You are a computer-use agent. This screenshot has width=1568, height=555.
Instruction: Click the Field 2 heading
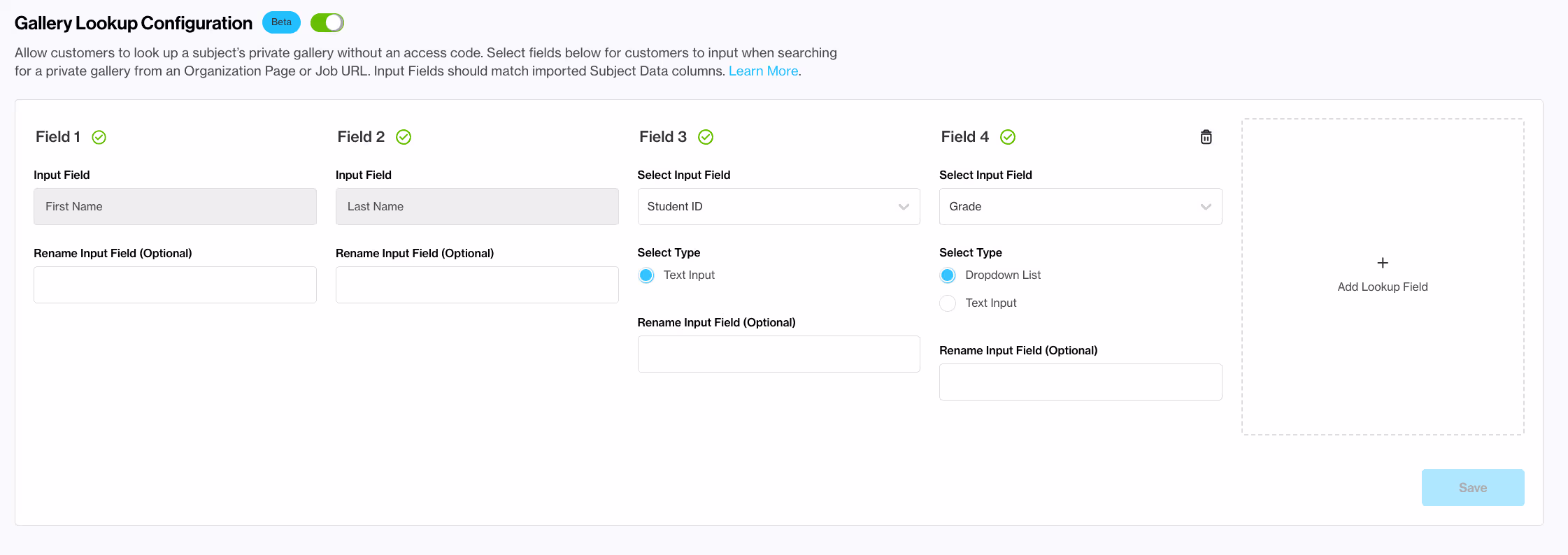point(361,137)
